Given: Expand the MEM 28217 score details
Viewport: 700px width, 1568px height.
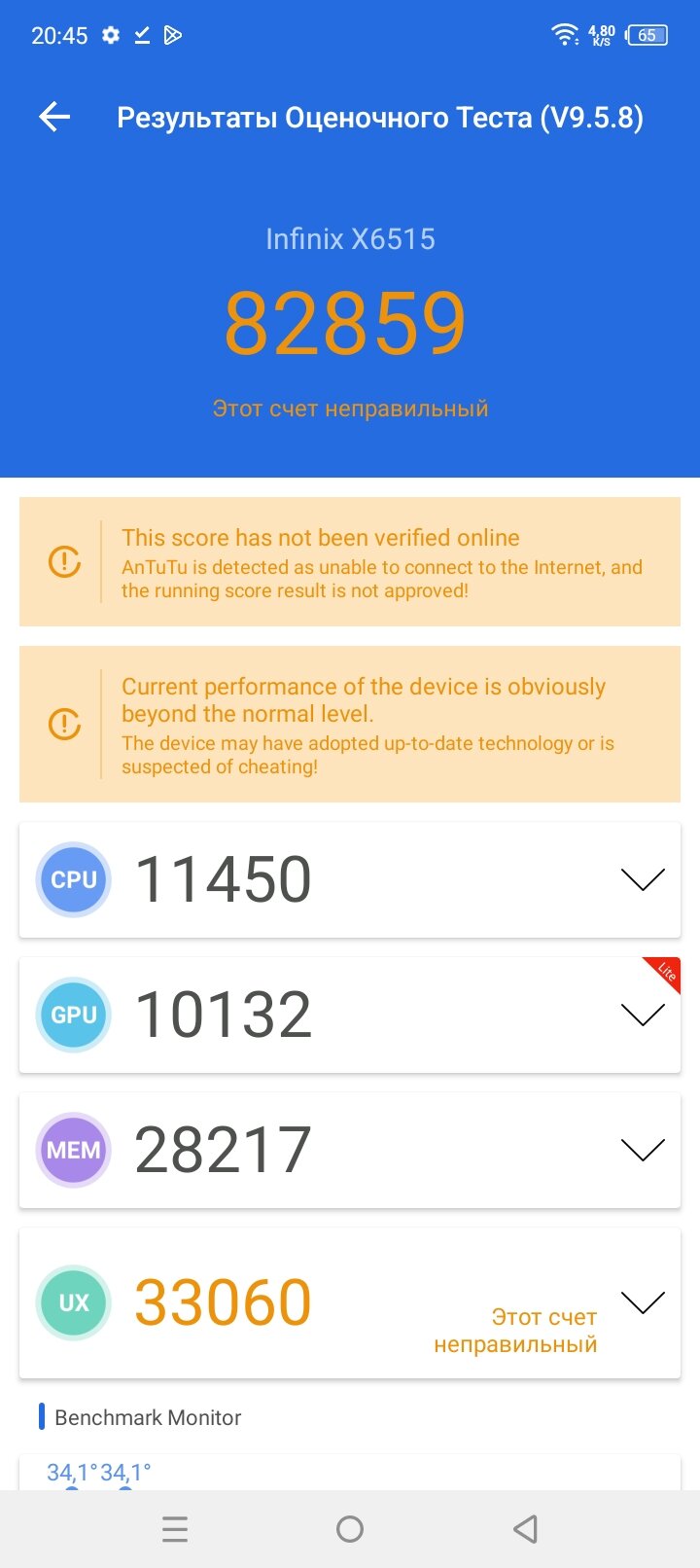Looking at the screenshot, I should point(643,1150).
